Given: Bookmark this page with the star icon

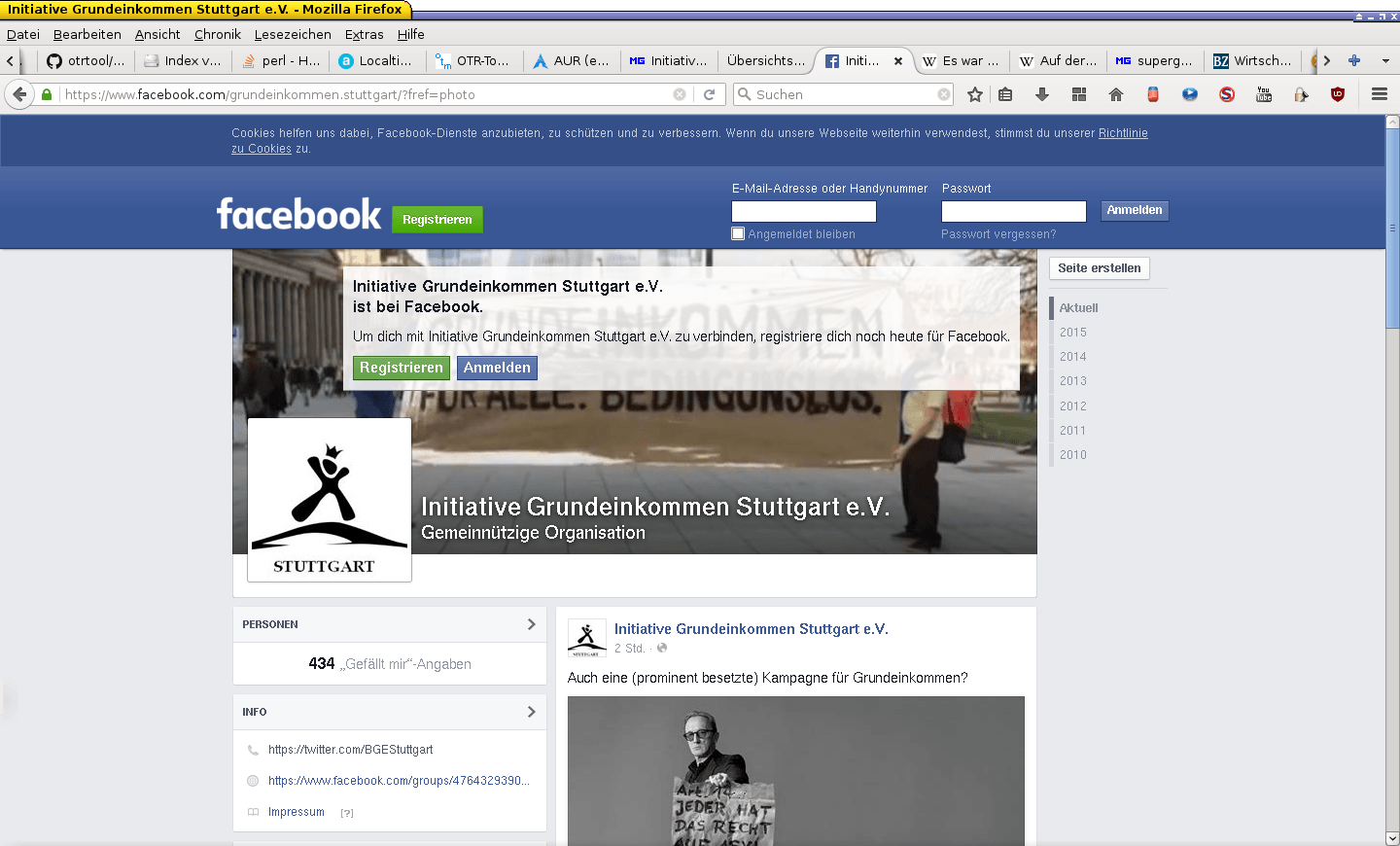Looking at the screenshot, I should [975, 94].
